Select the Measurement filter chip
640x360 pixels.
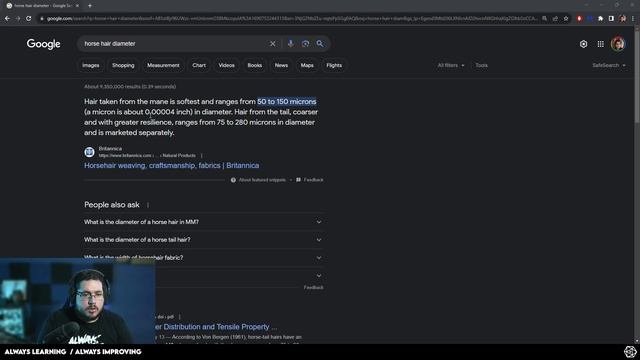click(163, 65)
